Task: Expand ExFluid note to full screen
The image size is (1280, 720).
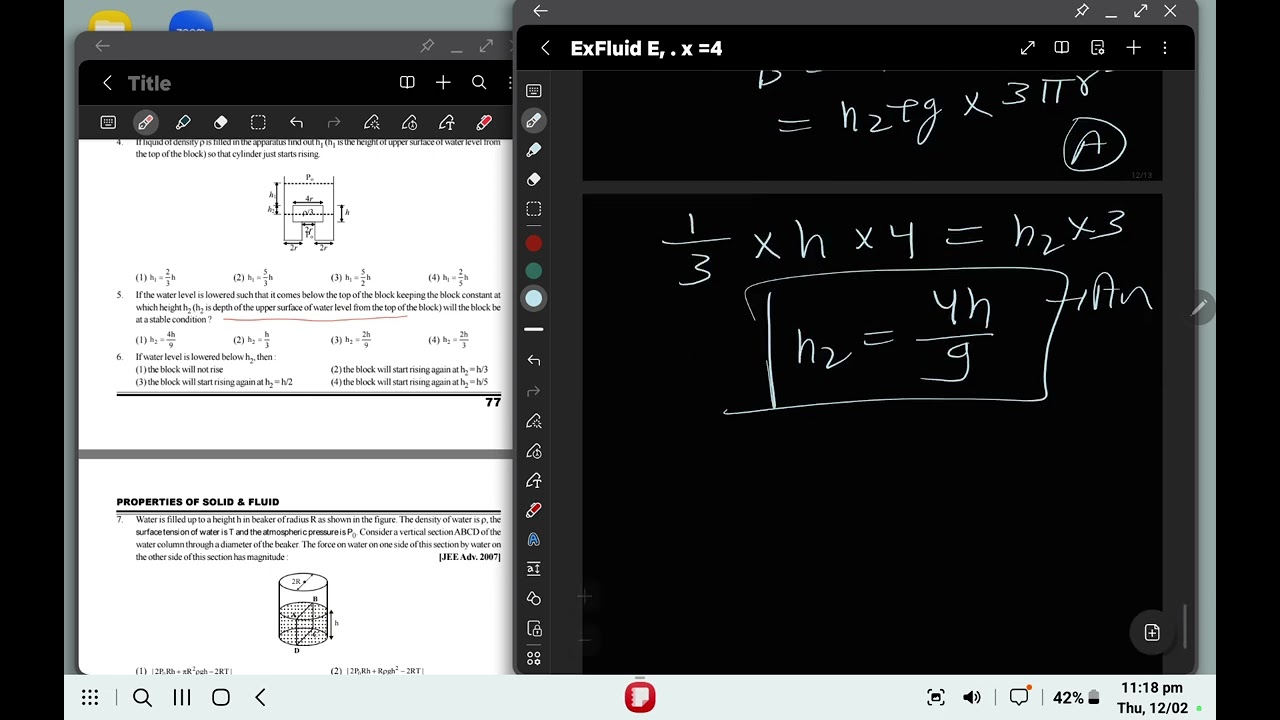Action: click(1028, 48)
